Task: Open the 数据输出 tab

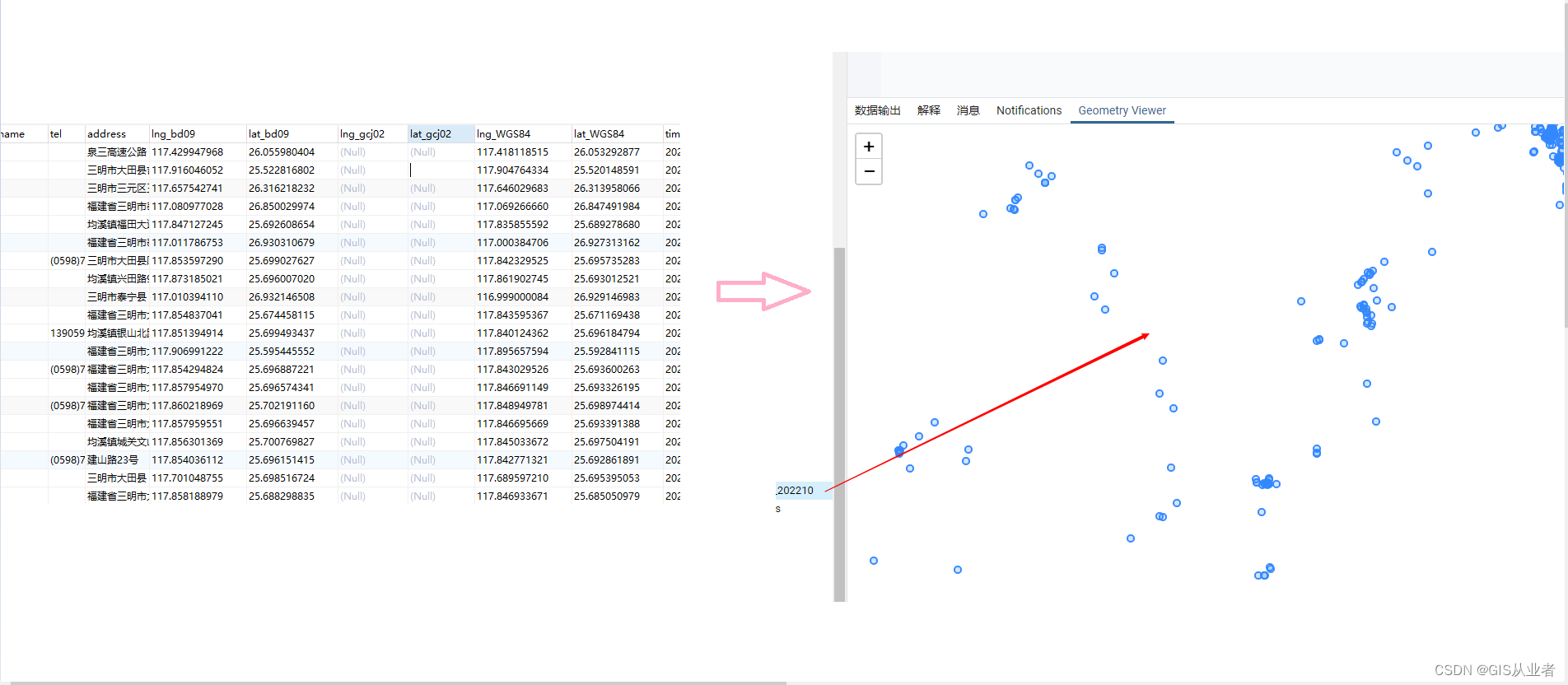Action: tap(877, 110)
